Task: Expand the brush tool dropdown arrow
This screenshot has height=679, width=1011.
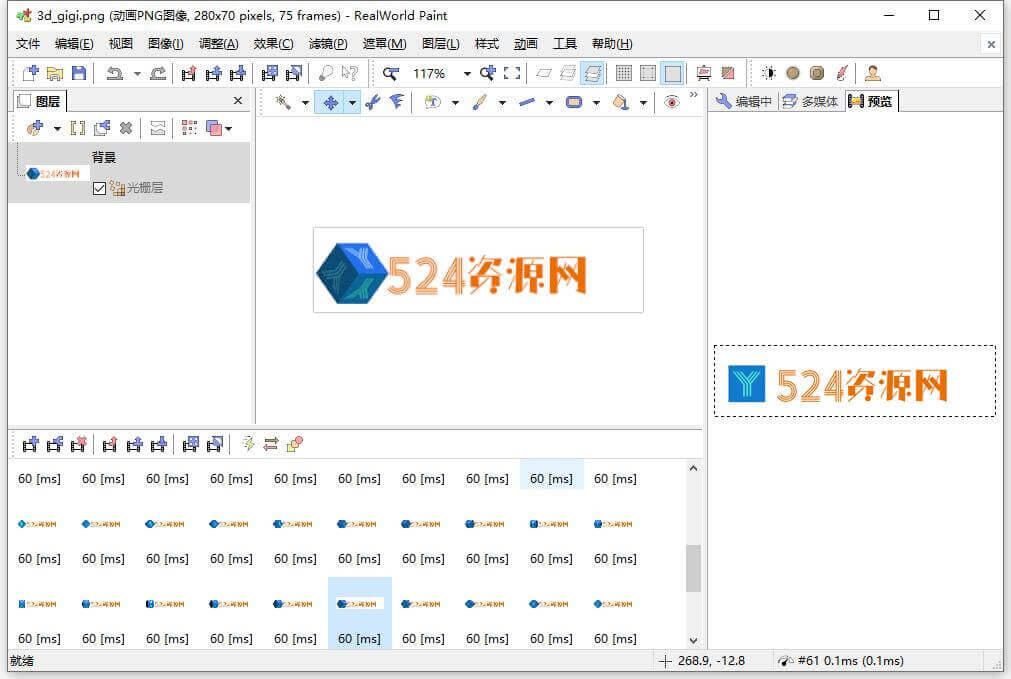Action: (502, 103)
